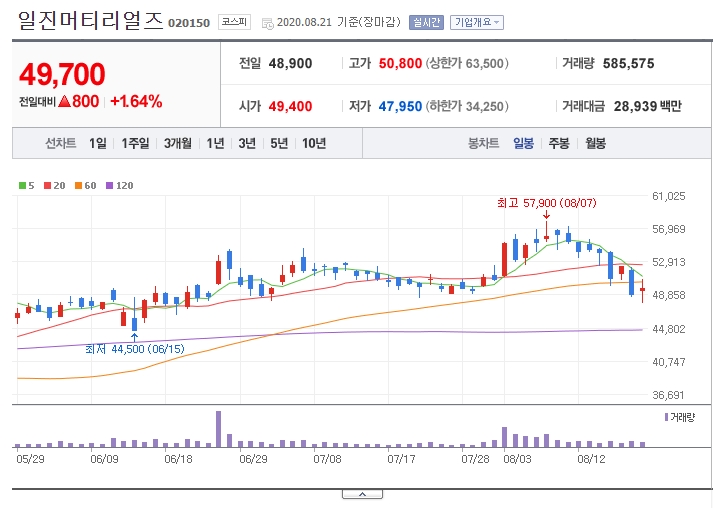Click the 최고 57,900 (08/07) marker

547,203
